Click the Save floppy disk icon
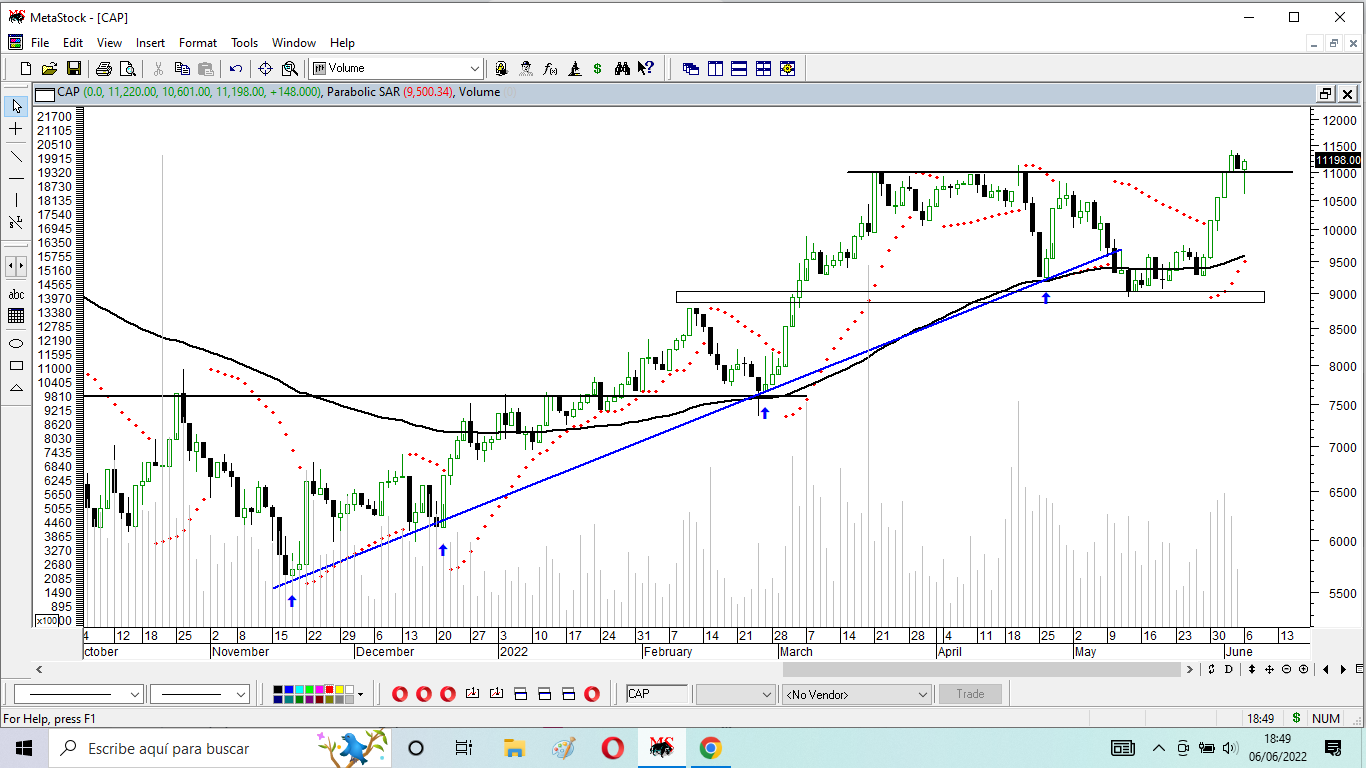Screen dimensions: 1366x768 74,69
